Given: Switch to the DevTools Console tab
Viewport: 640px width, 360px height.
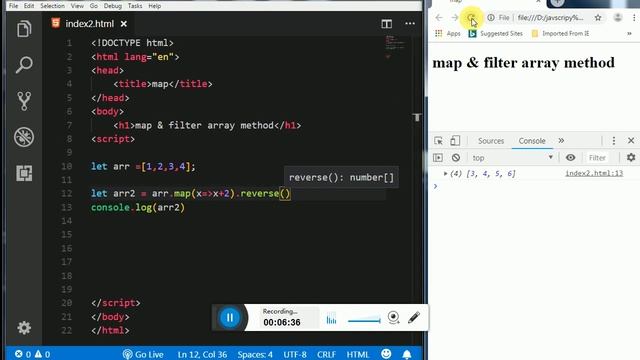Looking at the screenshot, I should (532, 141).
